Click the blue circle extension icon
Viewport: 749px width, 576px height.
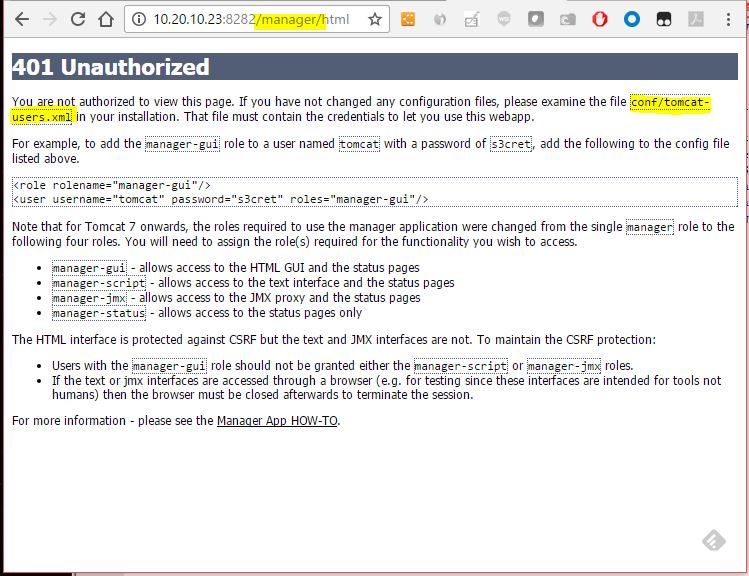632,19
